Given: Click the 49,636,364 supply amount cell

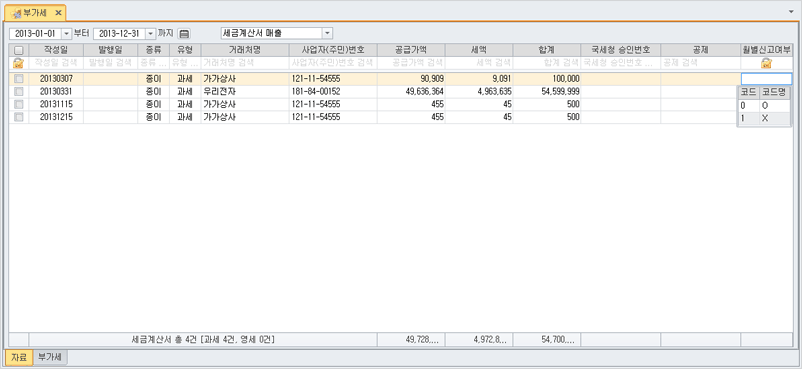Looking at the screenshot, I should coord(411,92).
